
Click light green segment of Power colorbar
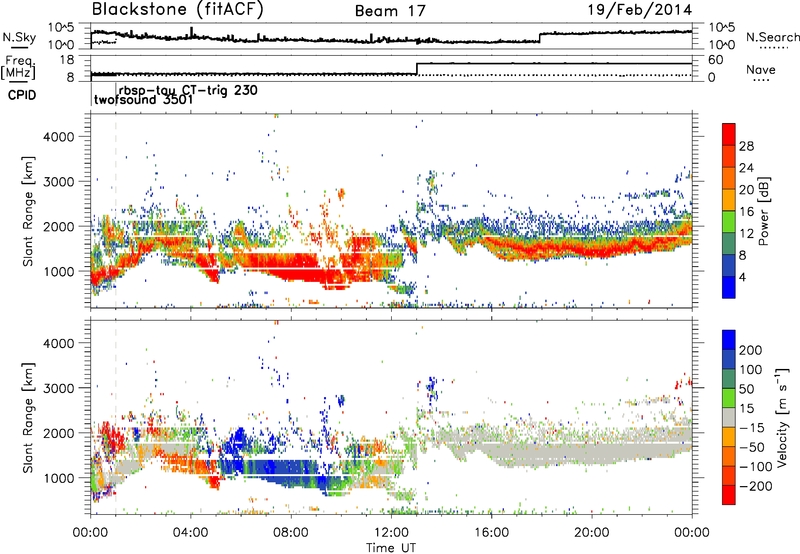pyautogui.click(x=729, y=222)
